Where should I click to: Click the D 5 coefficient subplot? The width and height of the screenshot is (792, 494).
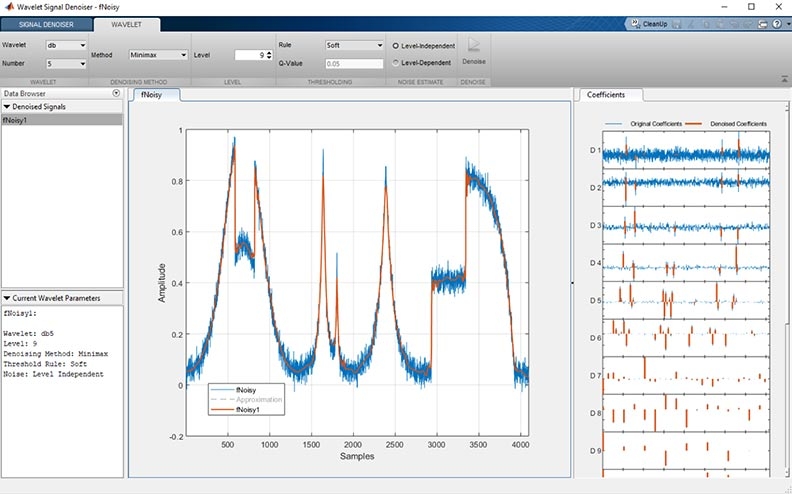point(686,300)
